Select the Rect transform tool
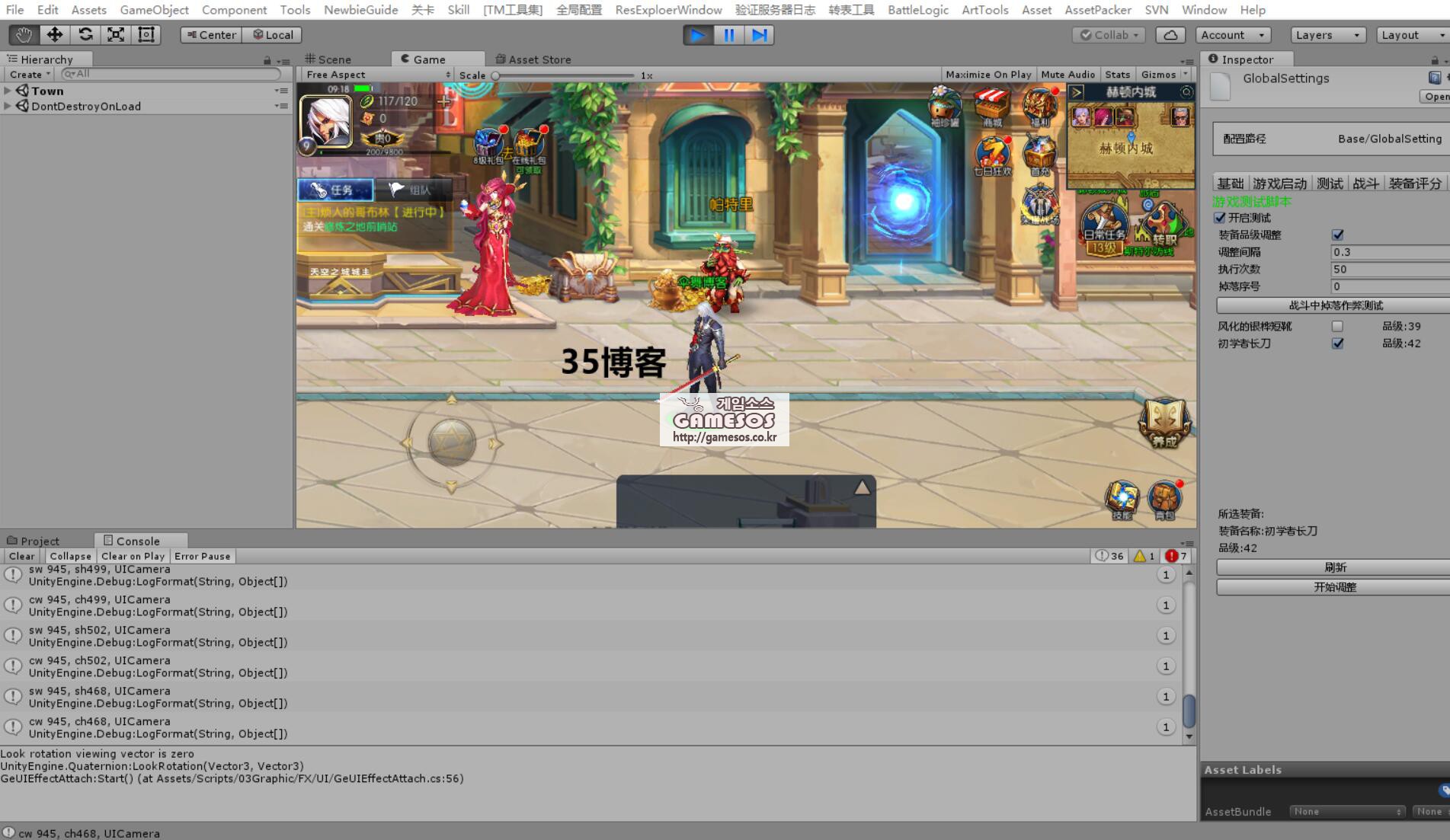The height and width of the screenshot is (840, 1450). click(146, 35)
